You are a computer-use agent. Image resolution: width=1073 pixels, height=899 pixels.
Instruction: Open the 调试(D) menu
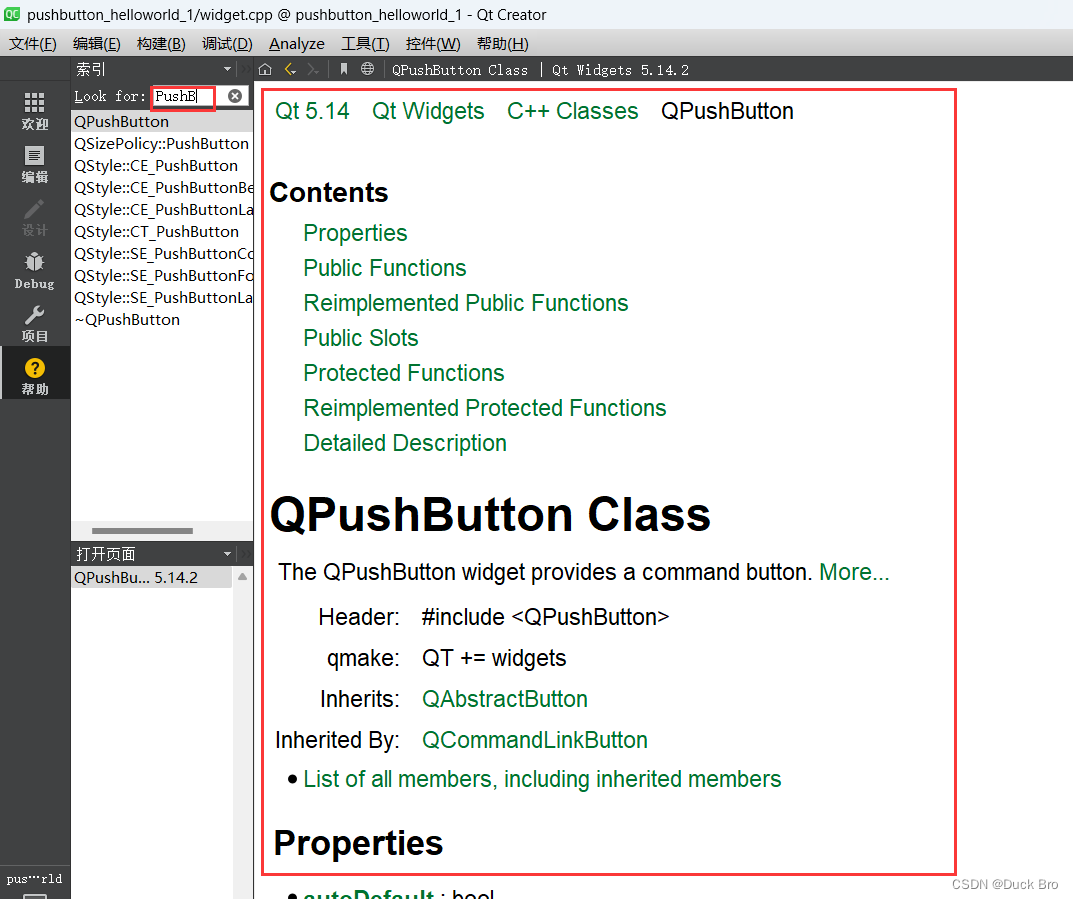227,44
